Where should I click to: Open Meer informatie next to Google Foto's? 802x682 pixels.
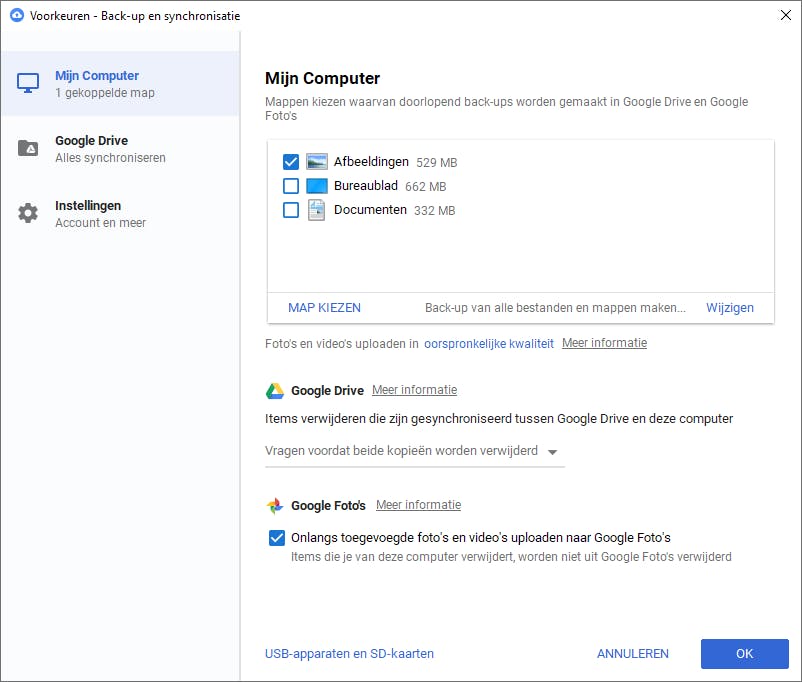418,505
